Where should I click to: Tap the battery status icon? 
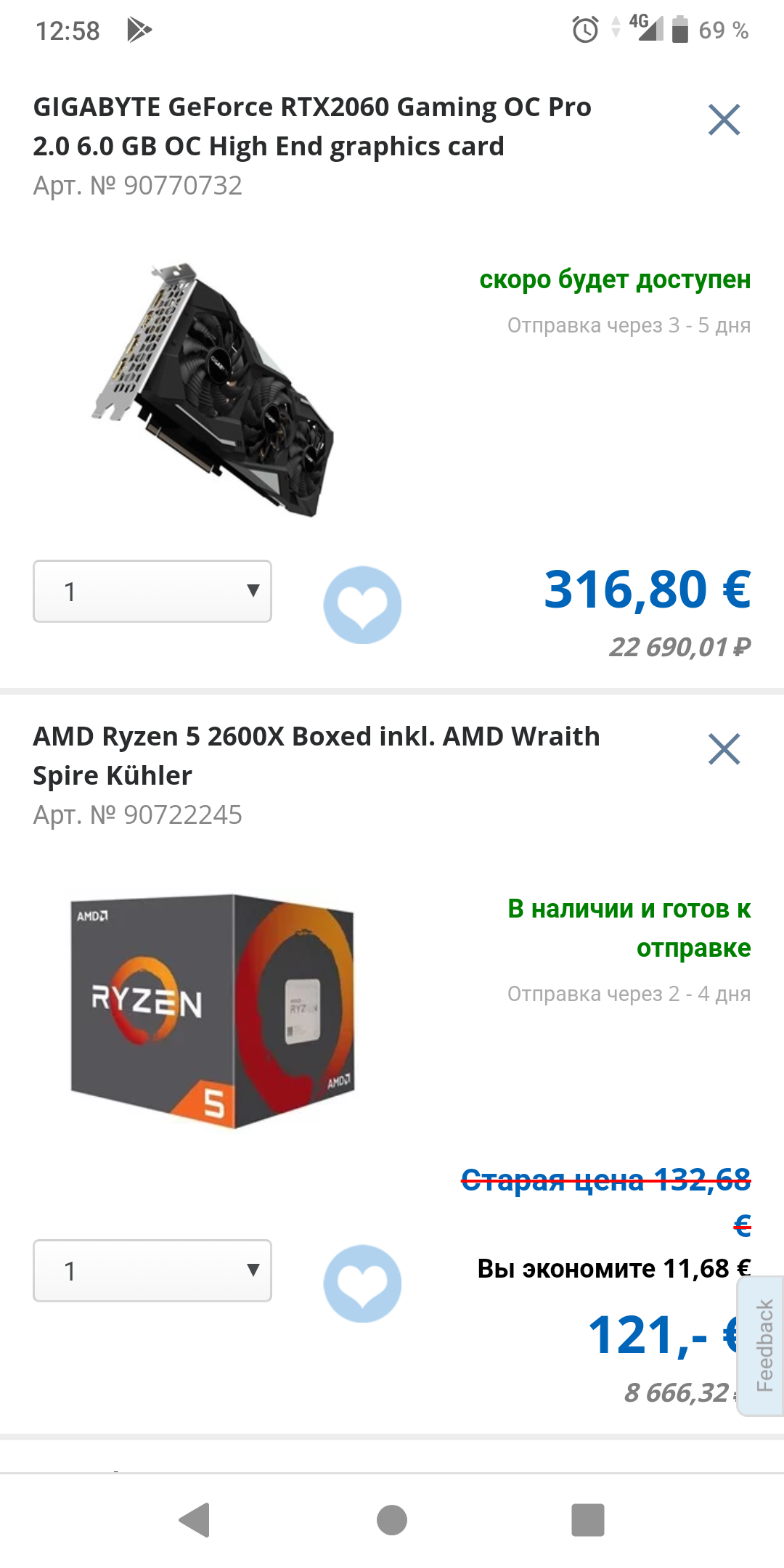click(680, 30)
